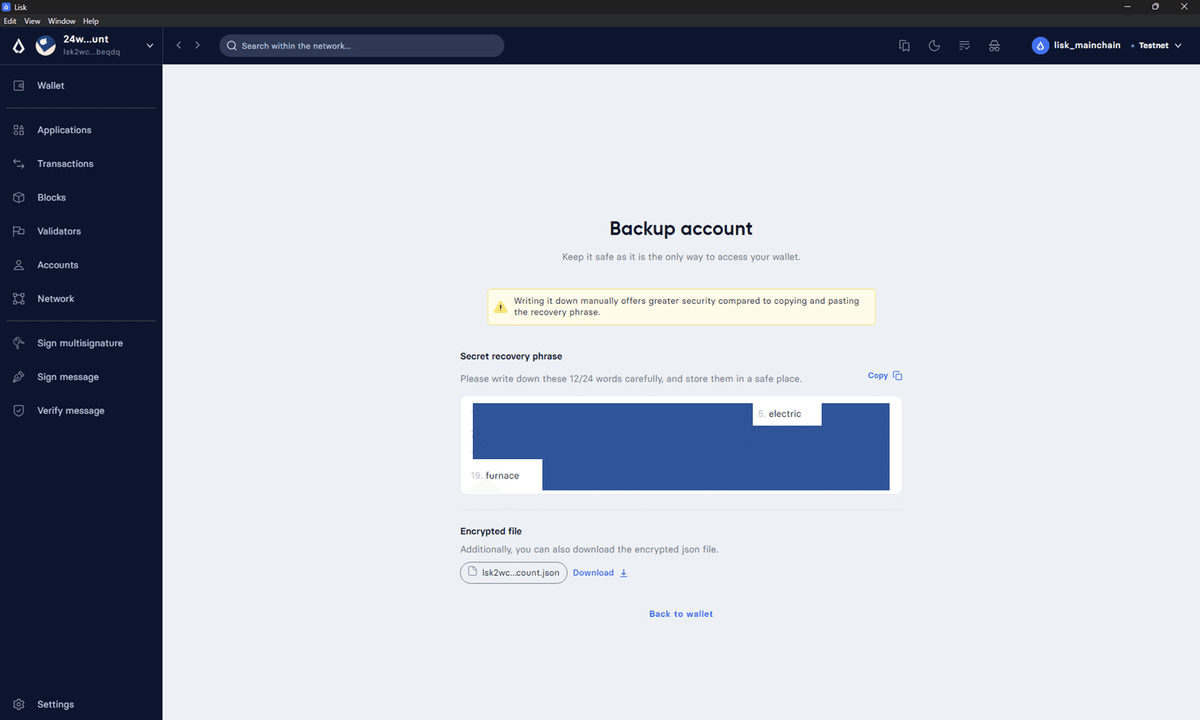
Task: Open the Edit menu
Action: click(x=10, y=21)
